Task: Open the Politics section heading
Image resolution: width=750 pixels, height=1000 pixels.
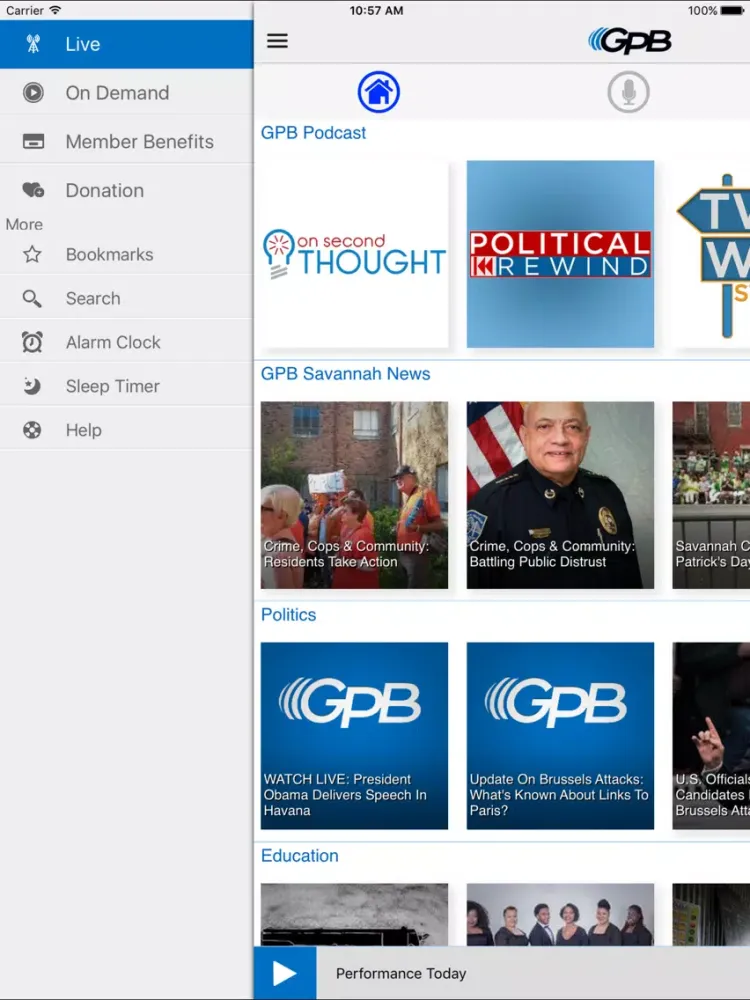Action: (x=288, y=615)
